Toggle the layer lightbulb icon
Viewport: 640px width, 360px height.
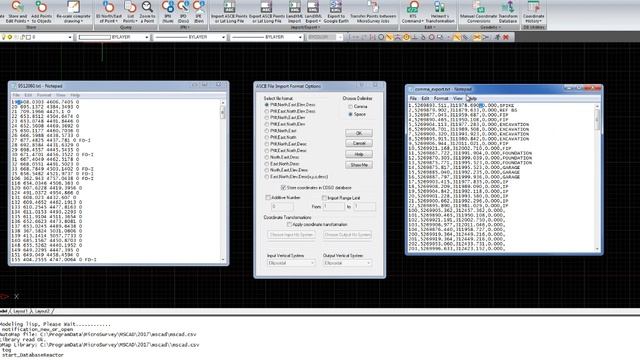click(4, 37)
